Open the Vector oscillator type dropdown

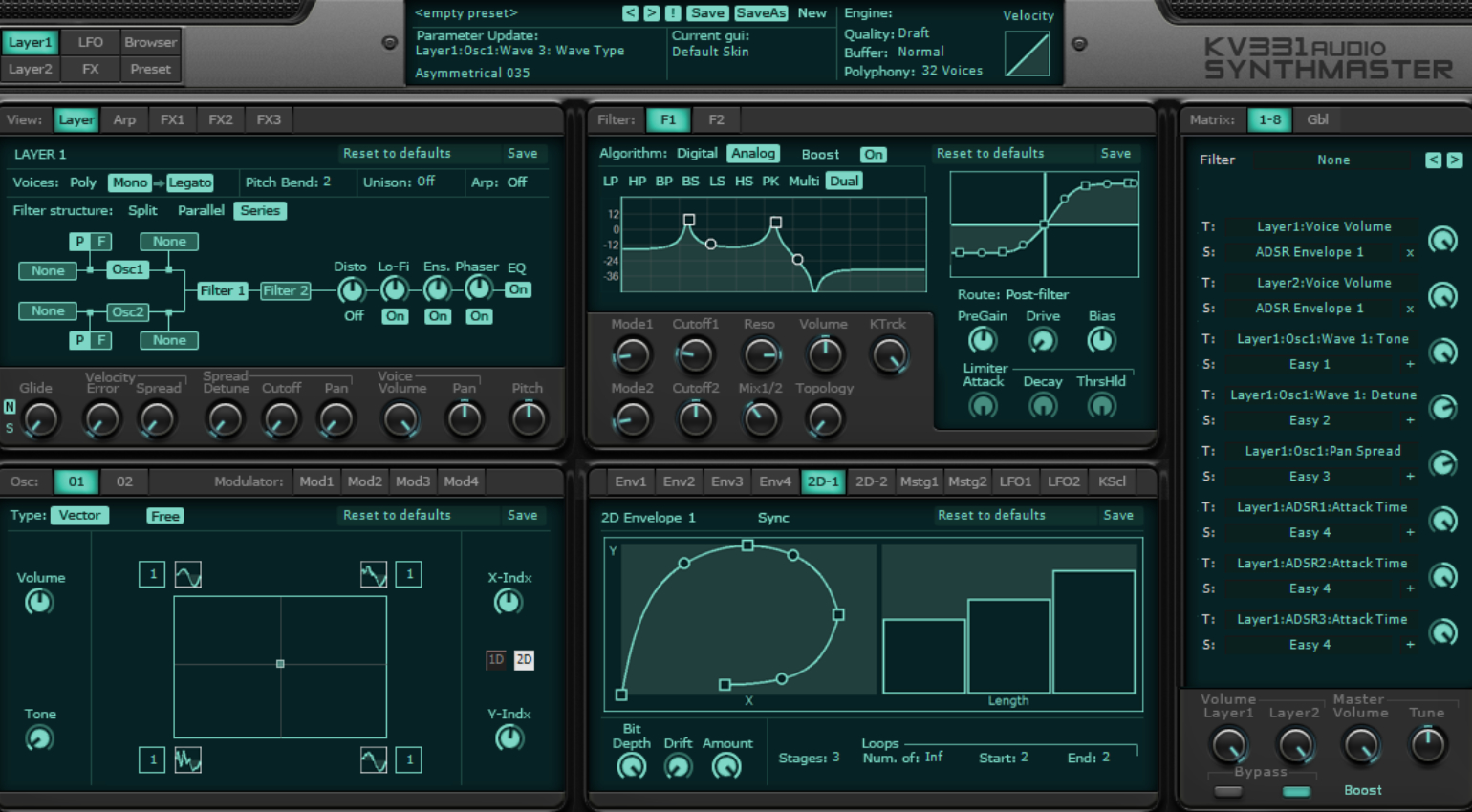pos(79,515)
